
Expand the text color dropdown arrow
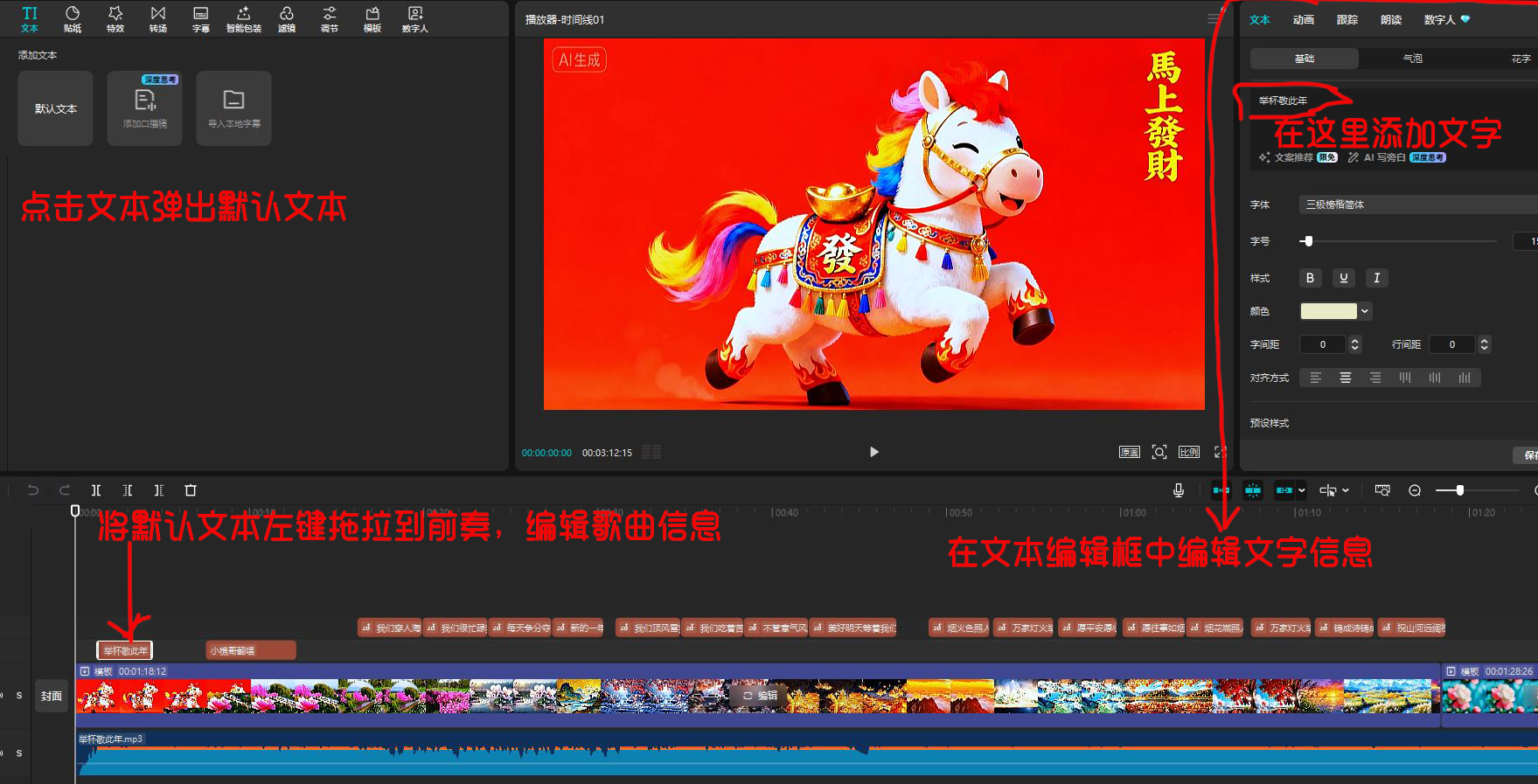tap(1364, 311)
